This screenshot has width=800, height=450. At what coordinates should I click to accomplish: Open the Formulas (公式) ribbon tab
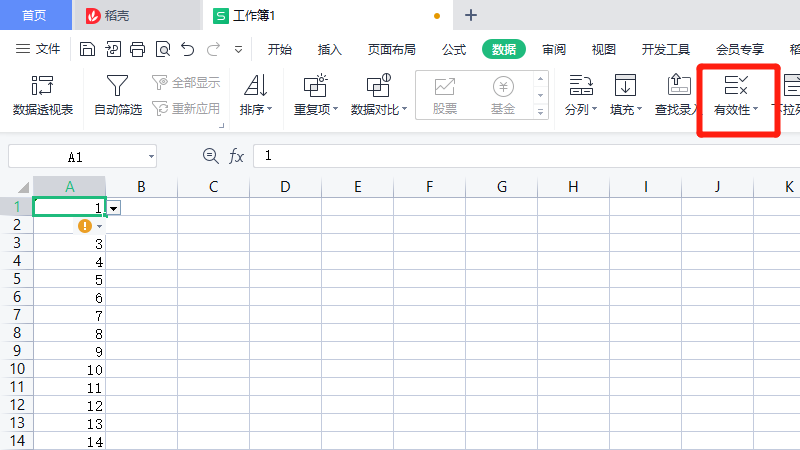[454, 49]
